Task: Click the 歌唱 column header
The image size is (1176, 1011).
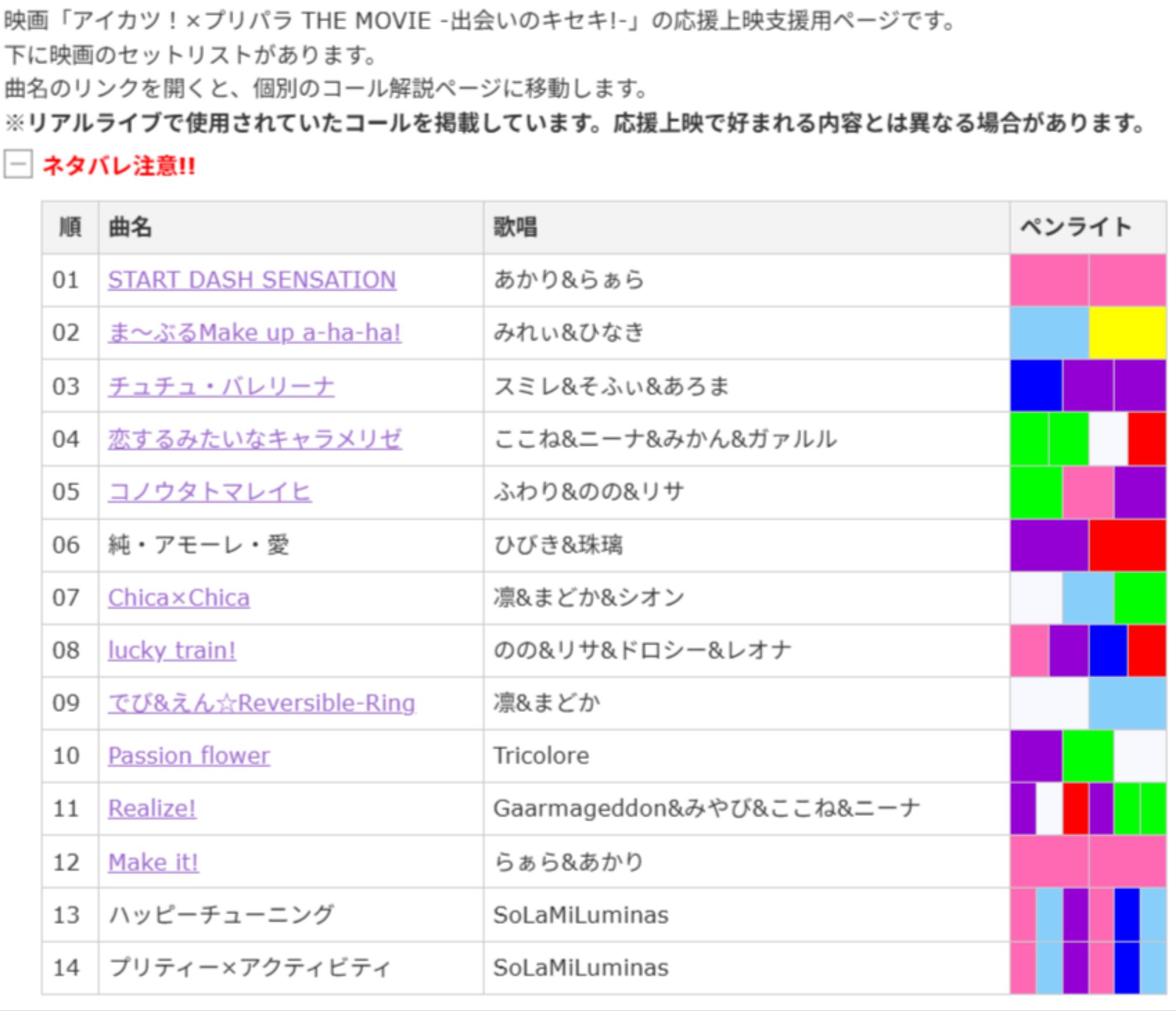Action: 515,227
